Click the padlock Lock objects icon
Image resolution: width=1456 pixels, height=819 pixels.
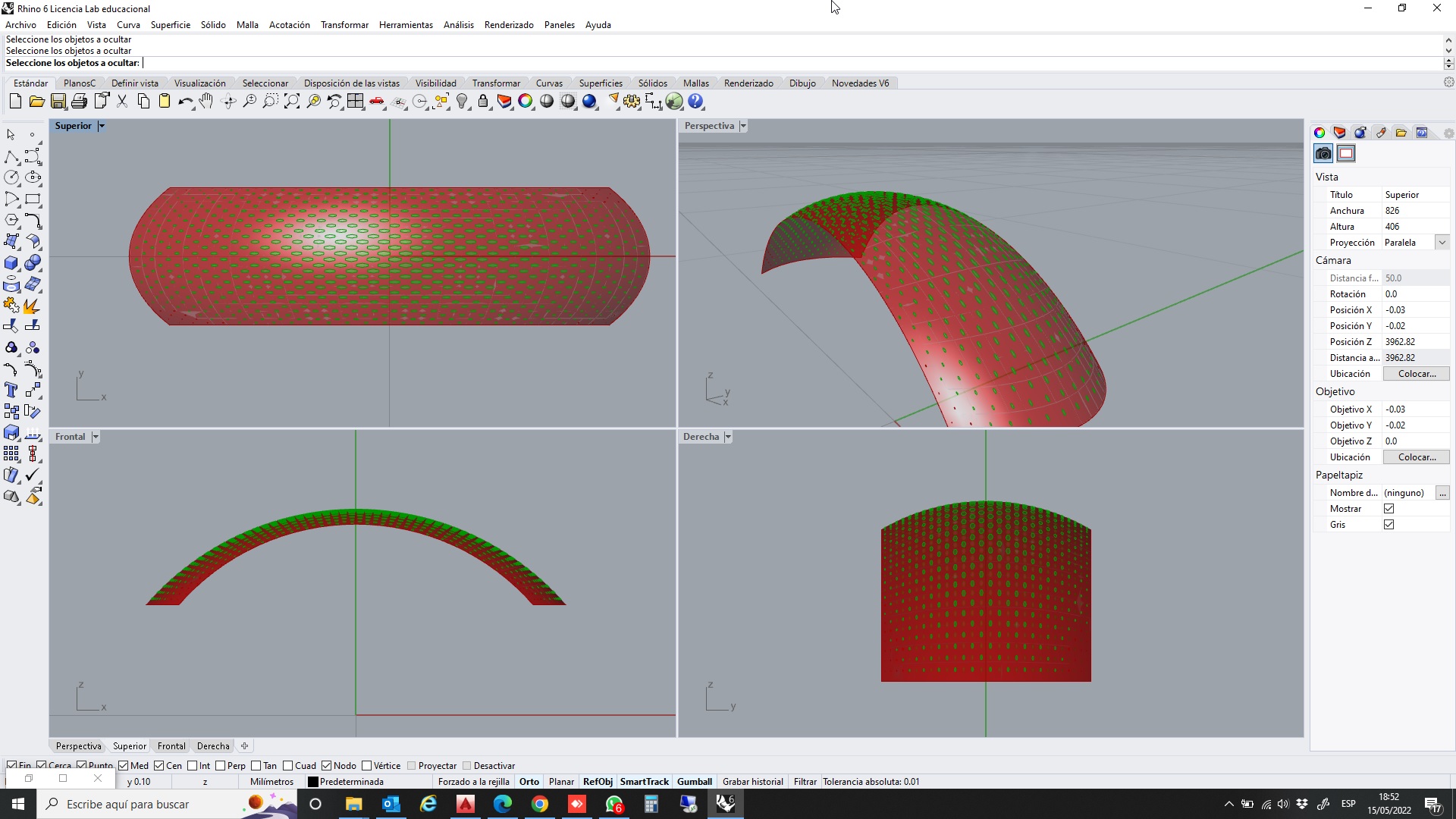click(483, 102)
